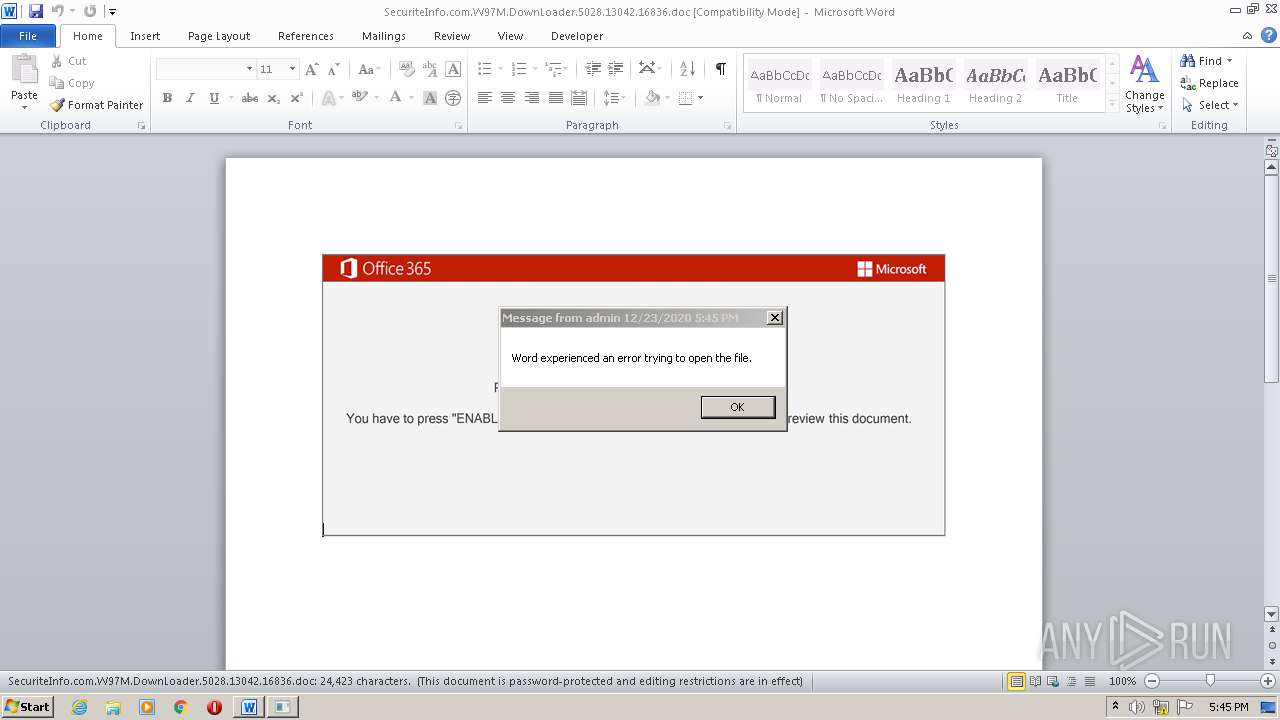Open the Borders dropdown
This screenshot has width=1280, height=720.
(x=700, y=98)
